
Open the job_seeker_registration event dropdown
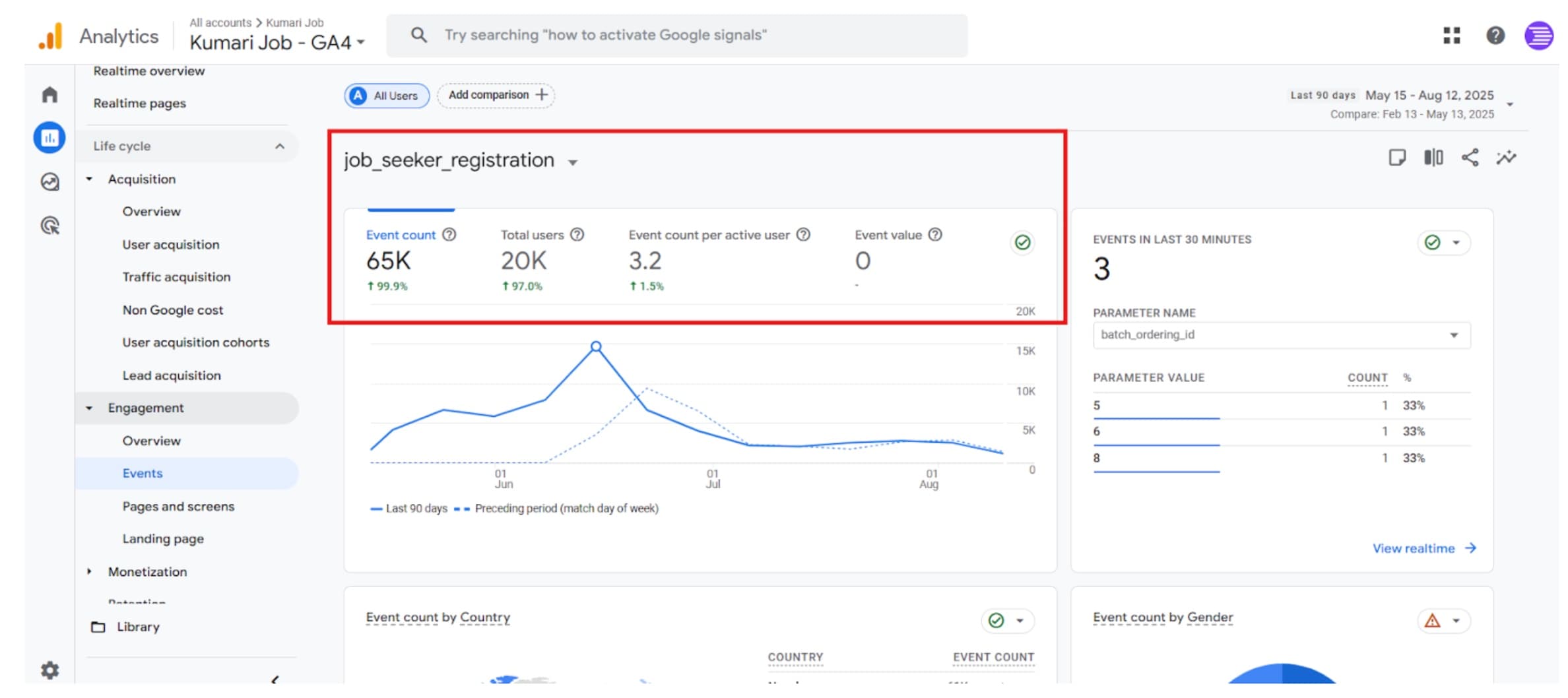(x=573, y=162)
